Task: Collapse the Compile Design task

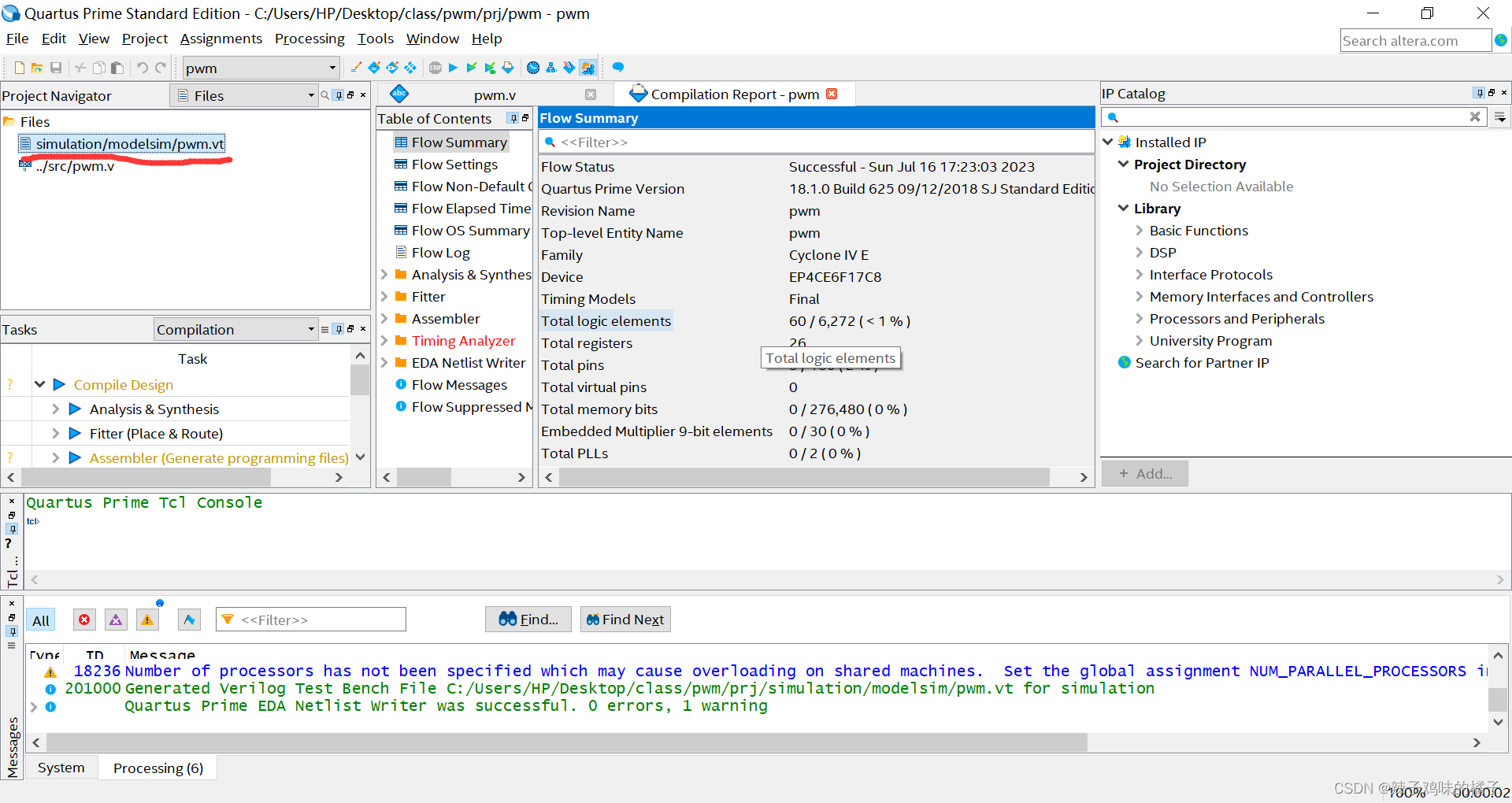Action: coord(39,384)
